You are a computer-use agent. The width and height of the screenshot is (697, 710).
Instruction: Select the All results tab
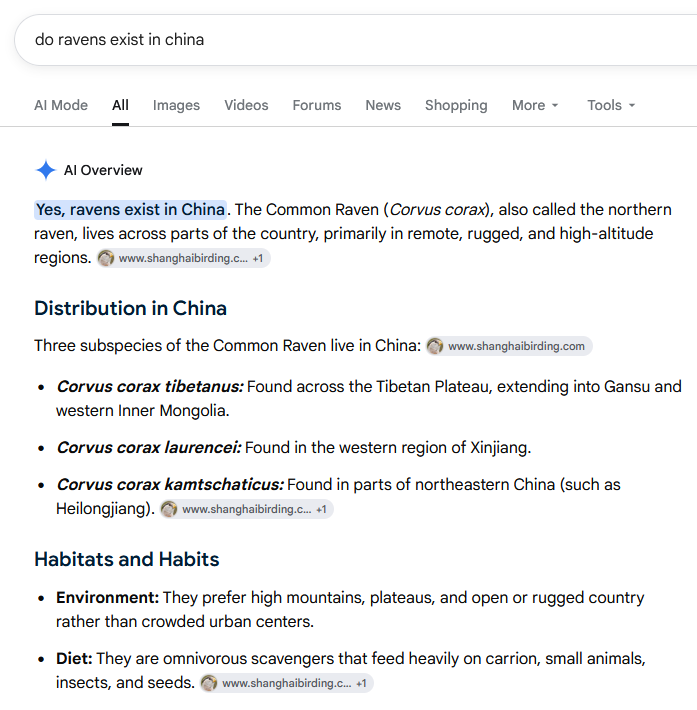pos(120,105)
